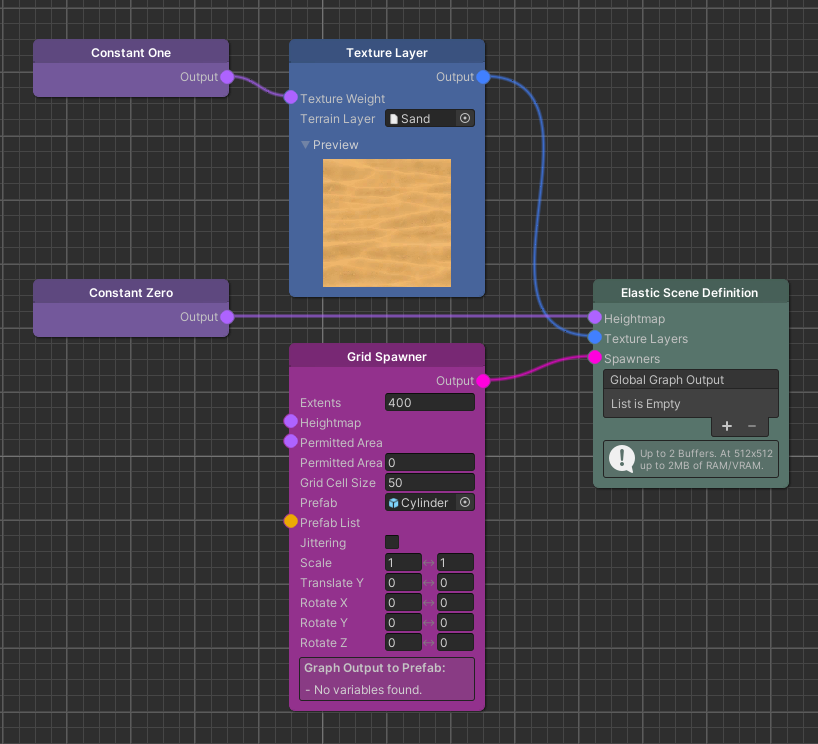Toggle the Jittering checkbox
The width and height of the screenshot is (818, 744).
pos(392,542)
